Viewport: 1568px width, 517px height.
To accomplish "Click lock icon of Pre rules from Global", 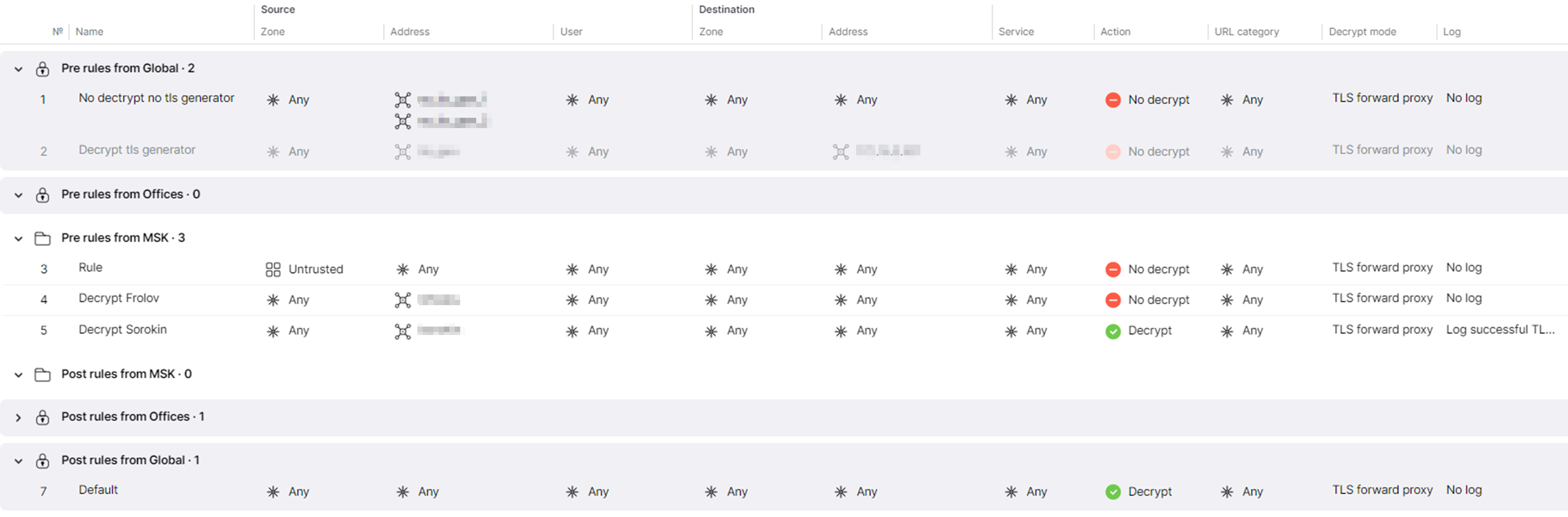I will pos(42,69).
